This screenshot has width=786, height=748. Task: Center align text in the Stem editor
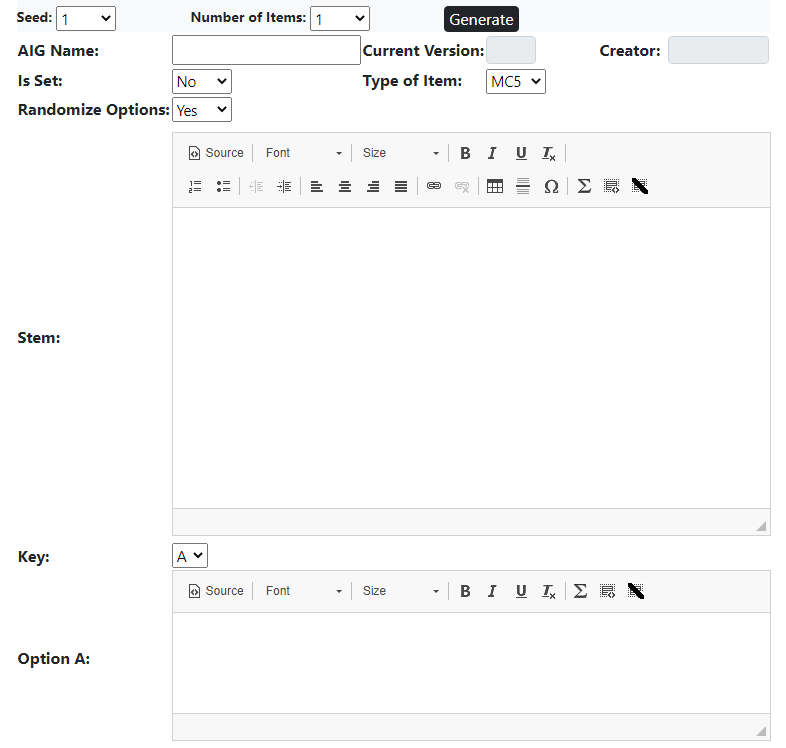(x=345, y=186)
